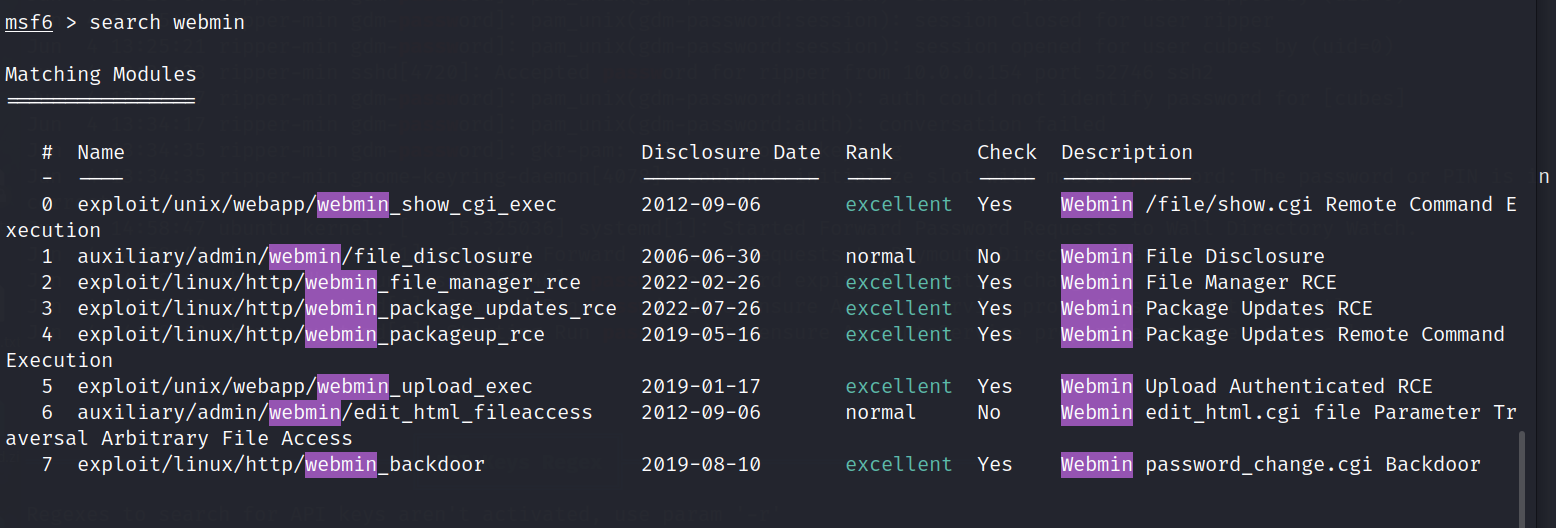Click the Matching Modules heading

tap(100, 74)
